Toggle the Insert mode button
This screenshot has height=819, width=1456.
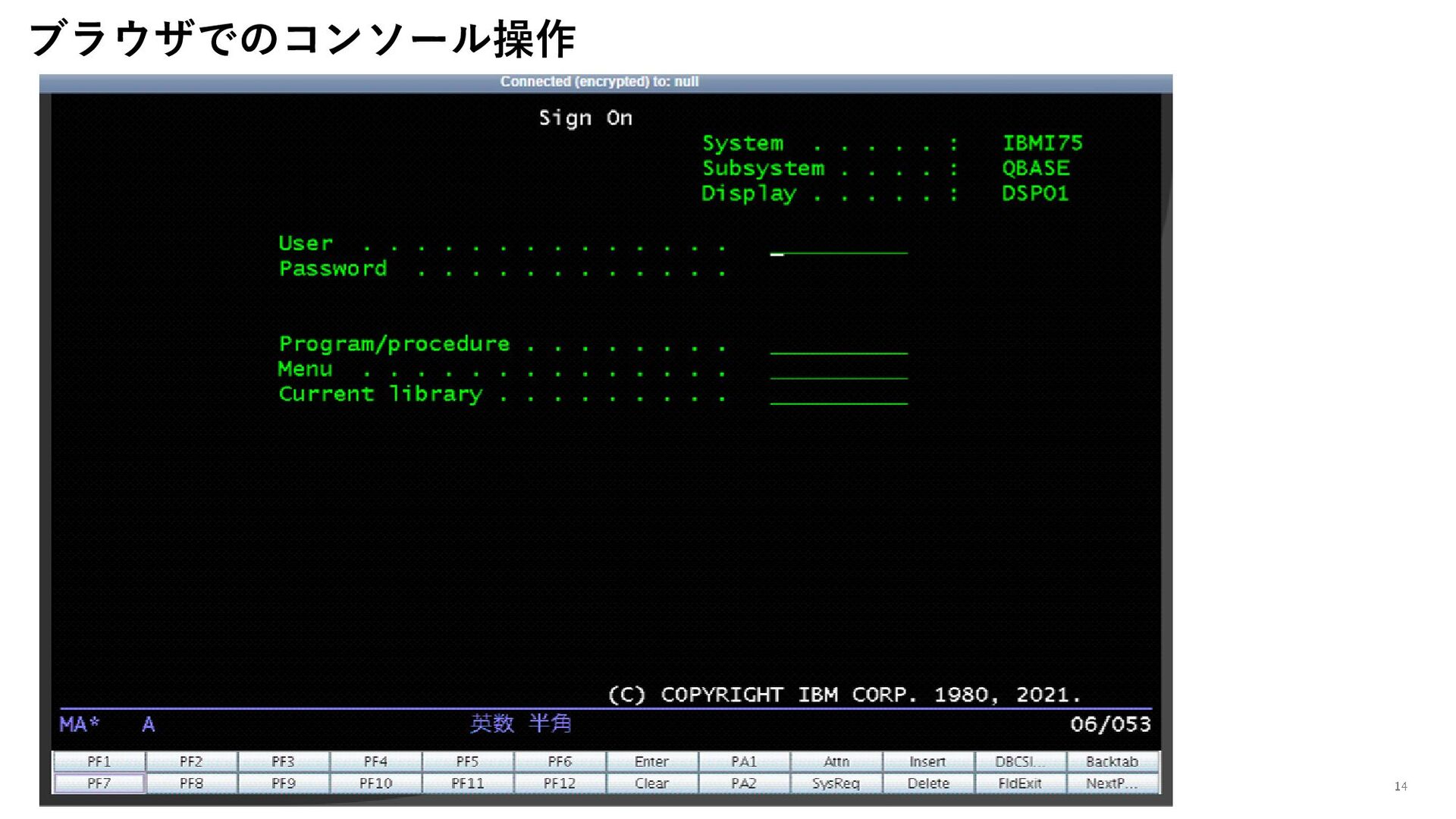click(x=927, y=761)
